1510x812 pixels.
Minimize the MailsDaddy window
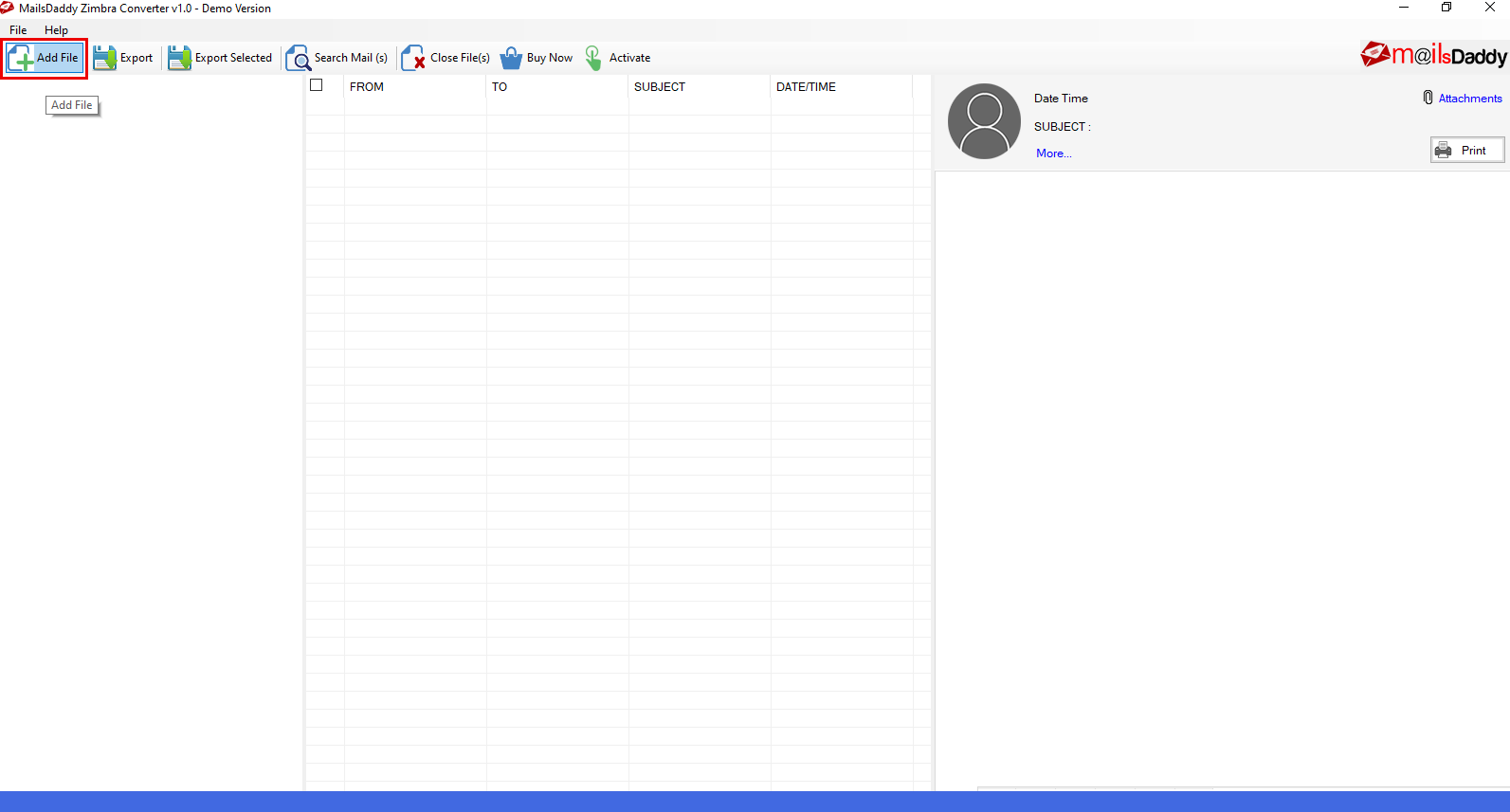click(1404, 8)
